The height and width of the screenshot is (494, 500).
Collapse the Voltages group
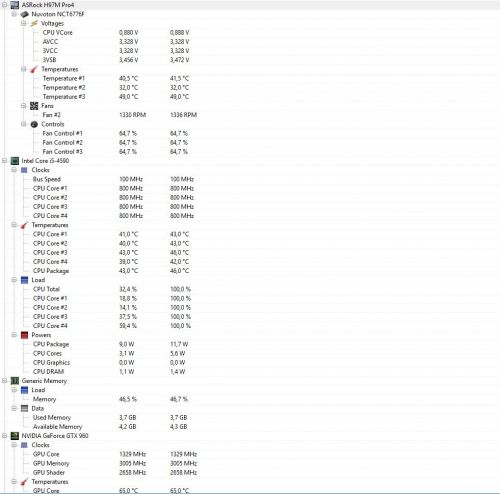[x=24, y=23]
